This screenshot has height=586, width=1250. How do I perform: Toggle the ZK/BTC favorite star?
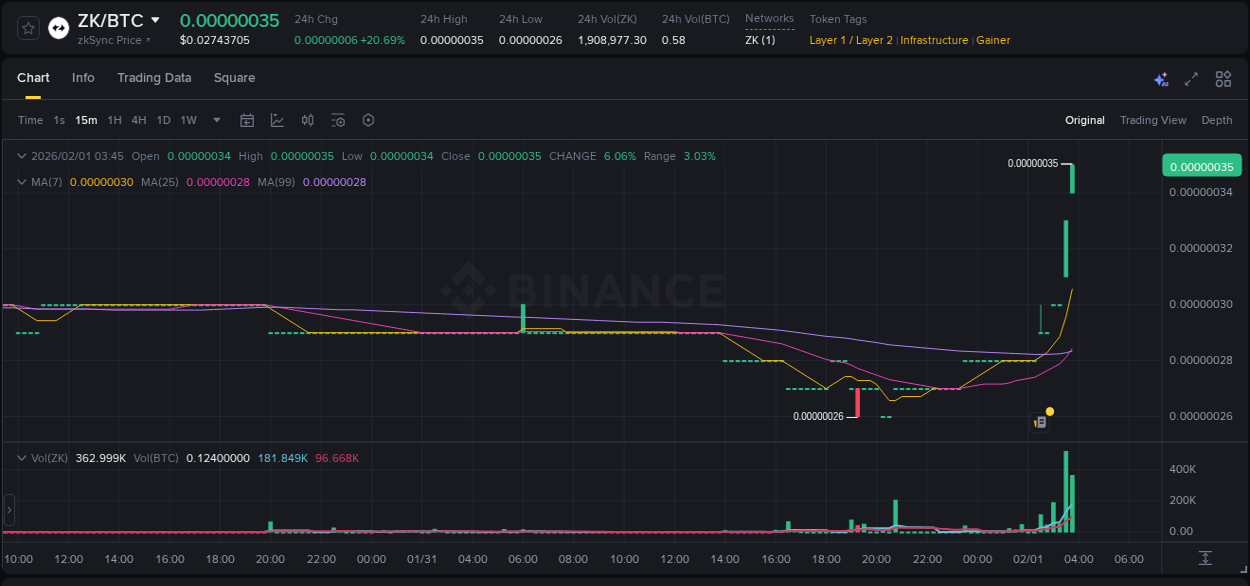[27, 28]
